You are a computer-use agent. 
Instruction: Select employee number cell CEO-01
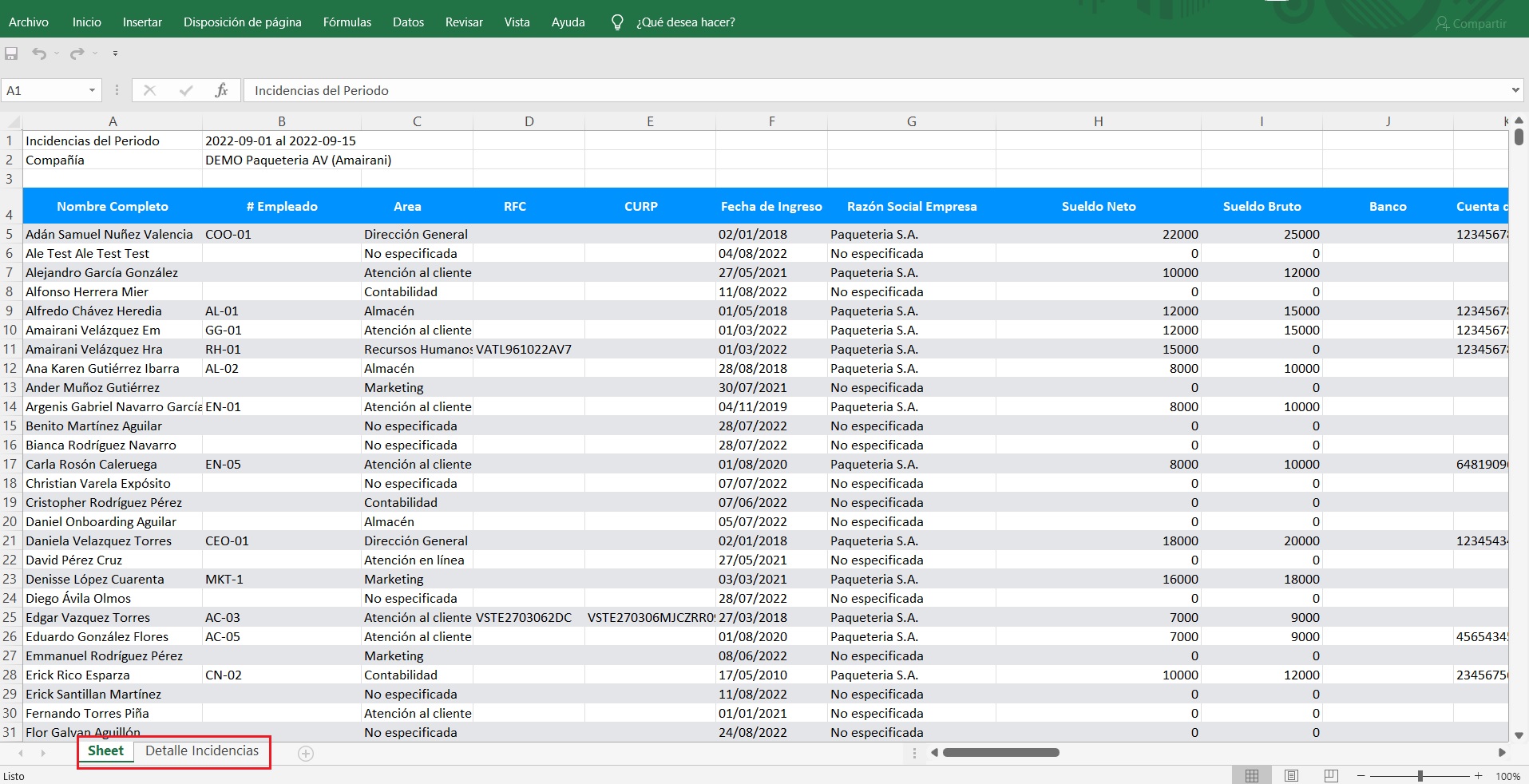[x=281, y=540]
